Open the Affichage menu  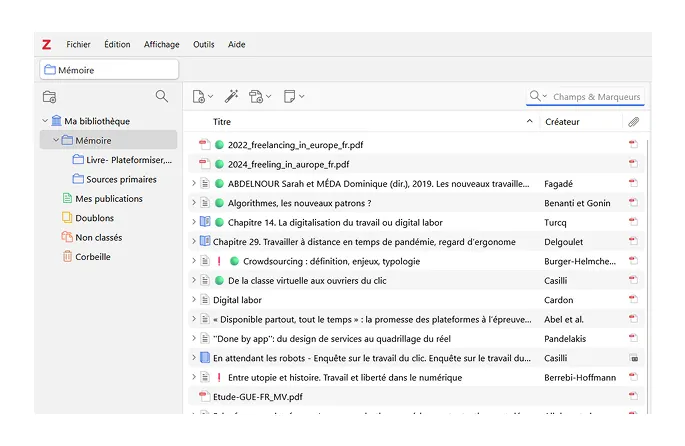point(162,44)
